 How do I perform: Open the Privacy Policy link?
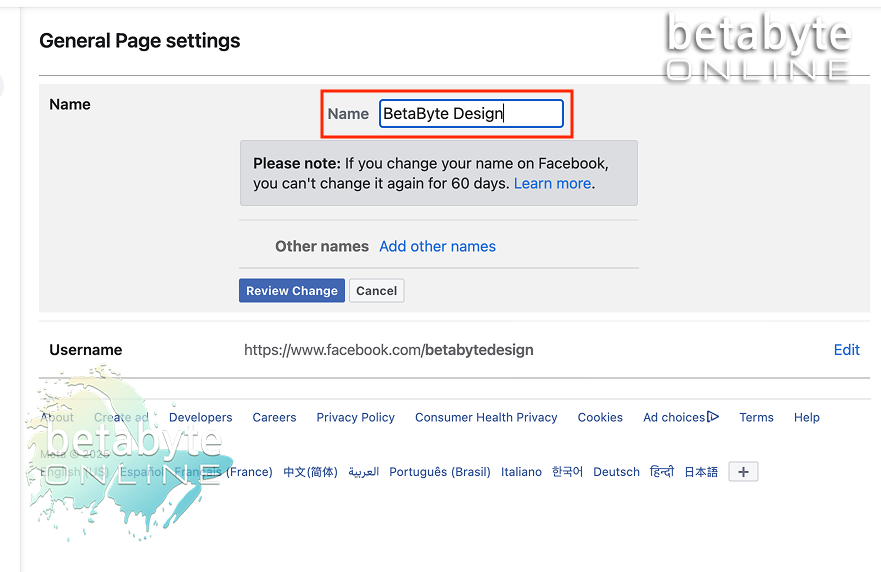pos(355,418)
